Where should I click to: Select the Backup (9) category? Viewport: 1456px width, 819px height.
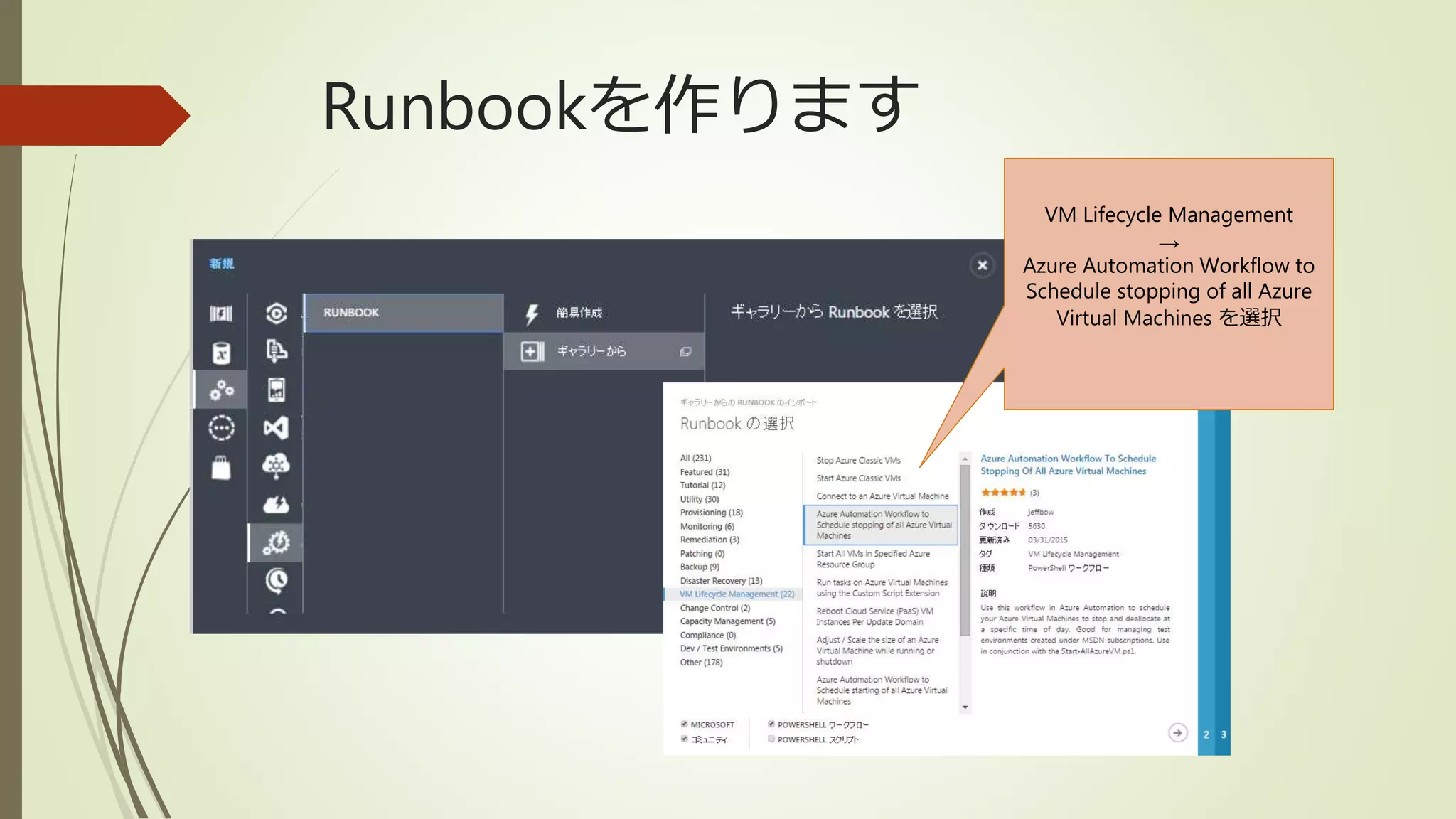(x=700, y=567)
